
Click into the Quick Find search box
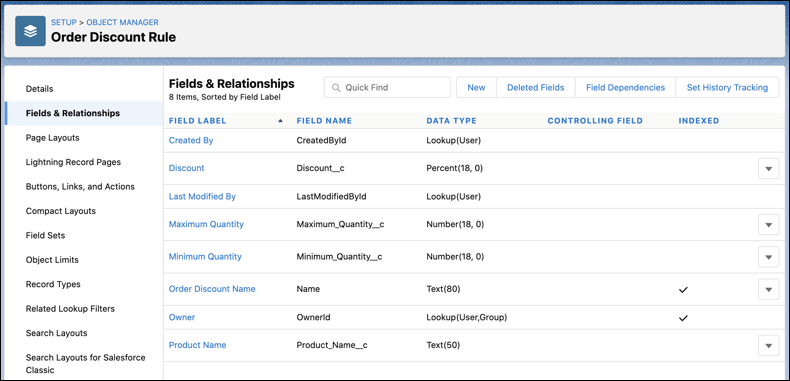[387, 88]
